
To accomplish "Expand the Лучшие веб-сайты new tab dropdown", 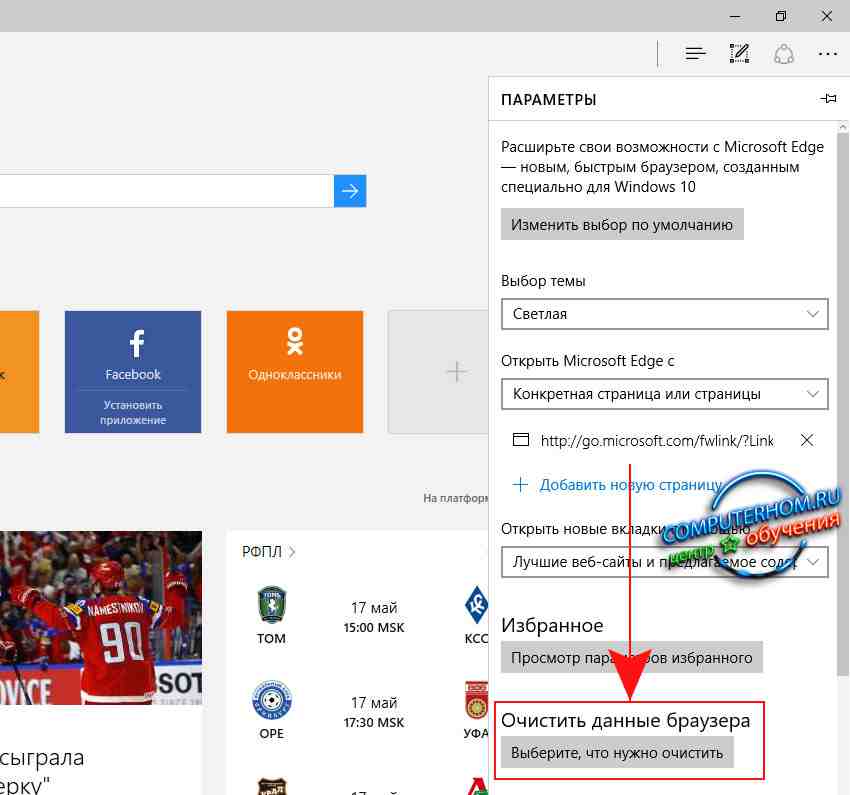I will [x=664, y=563].
